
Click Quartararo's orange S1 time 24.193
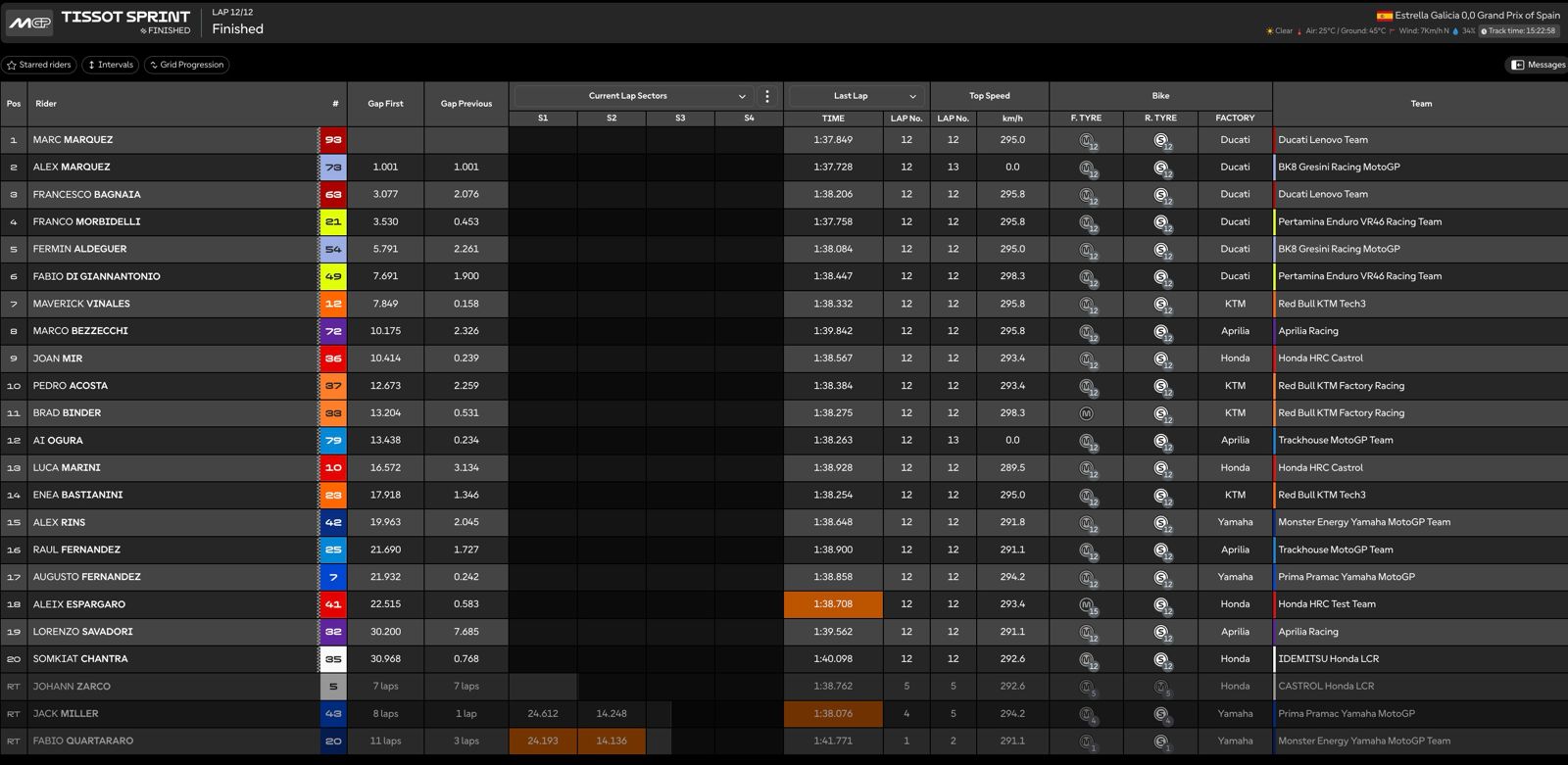click(x=543, y=741)
